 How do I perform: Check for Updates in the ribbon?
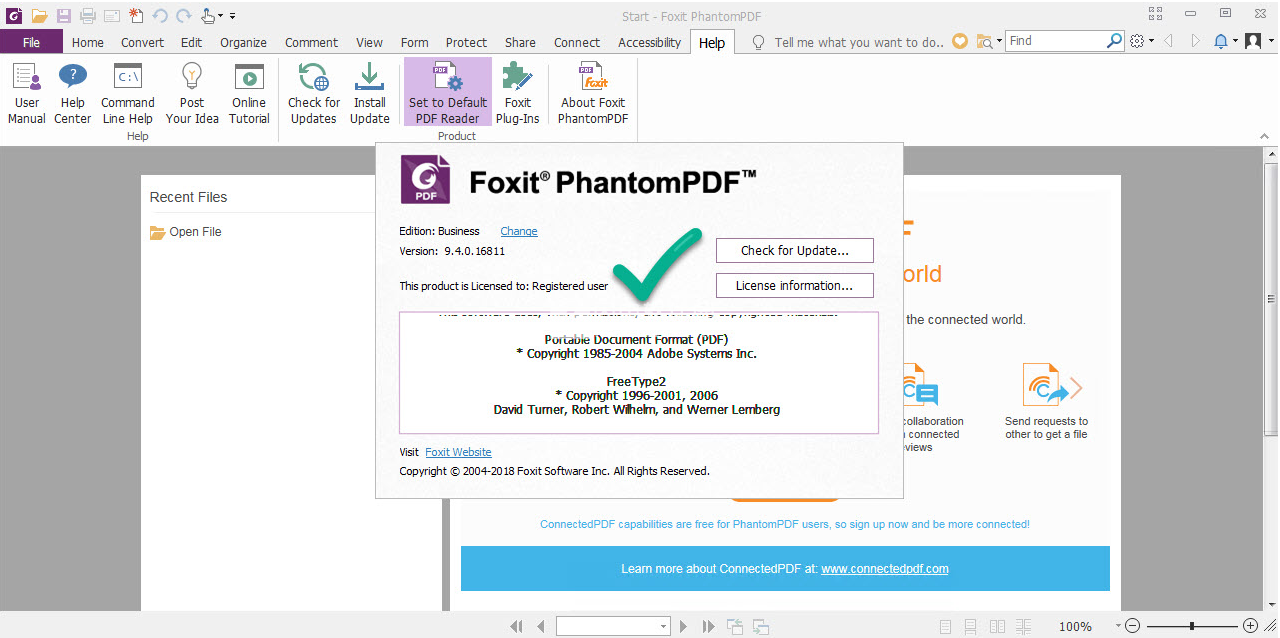point(314,93)
